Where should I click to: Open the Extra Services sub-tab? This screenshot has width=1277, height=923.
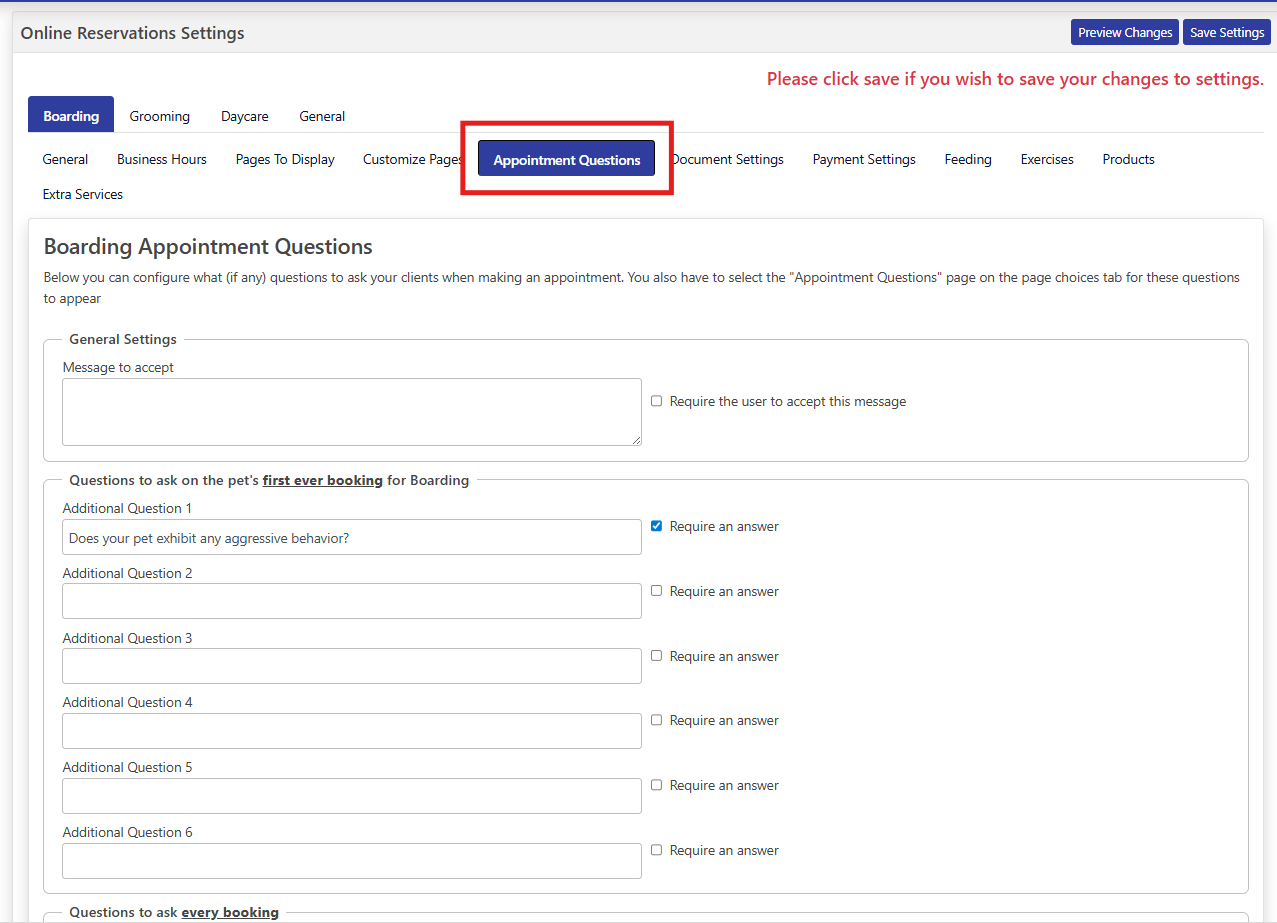tap(83, 194)
